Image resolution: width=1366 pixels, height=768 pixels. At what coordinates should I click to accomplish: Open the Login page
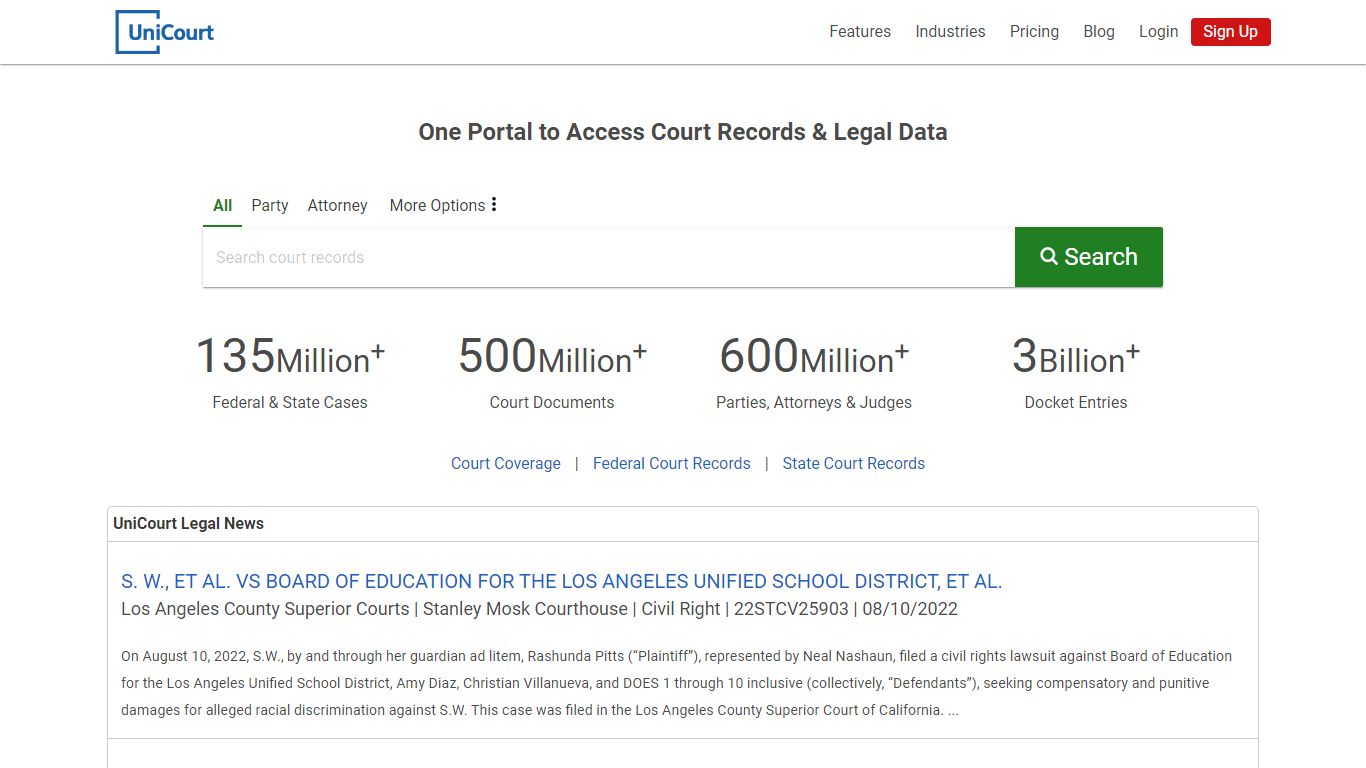[1158, 32]
